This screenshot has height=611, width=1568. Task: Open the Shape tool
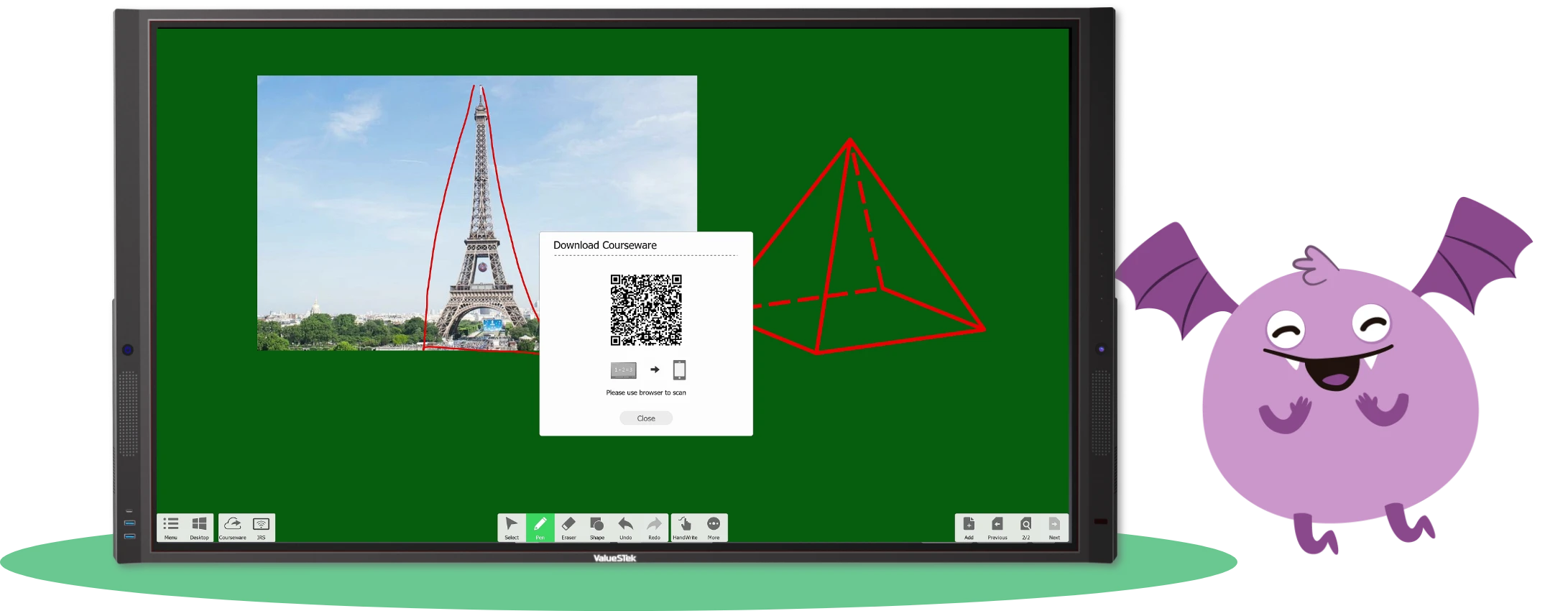pos(597,528)
